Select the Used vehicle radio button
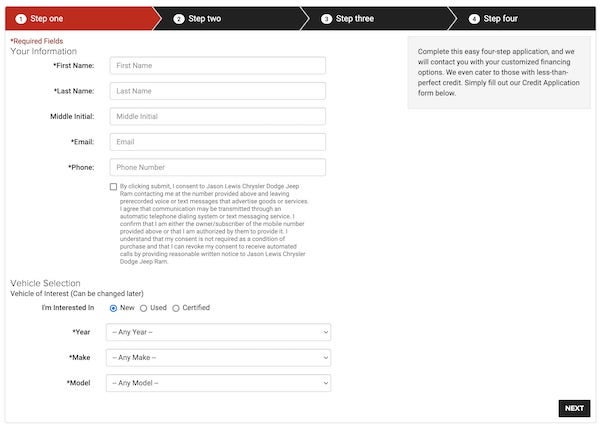600x427 pixels. [143, 308]
